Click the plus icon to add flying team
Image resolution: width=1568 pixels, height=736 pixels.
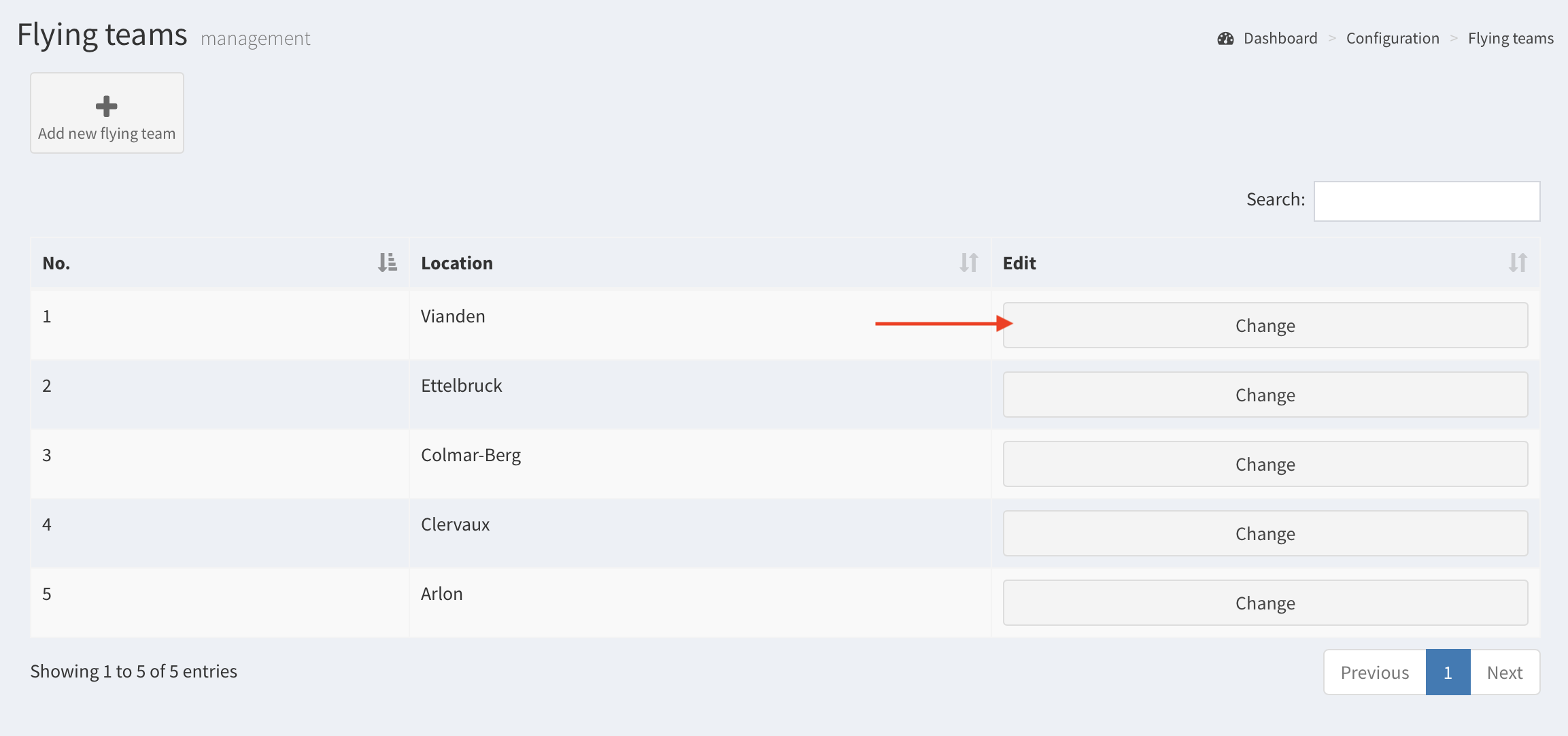click(107, 106)
